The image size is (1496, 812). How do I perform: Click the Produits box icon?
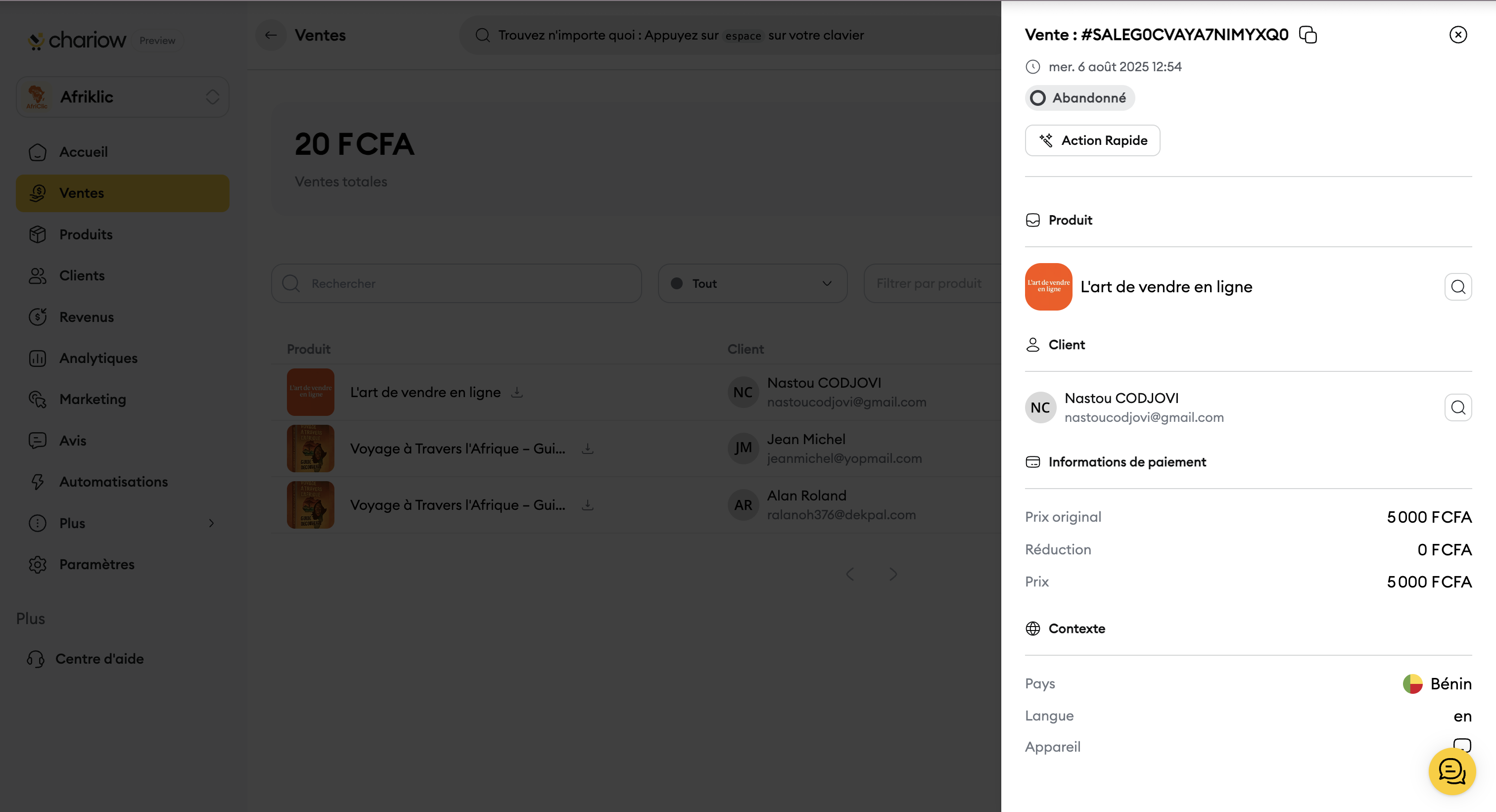click(x=38, y=234)
